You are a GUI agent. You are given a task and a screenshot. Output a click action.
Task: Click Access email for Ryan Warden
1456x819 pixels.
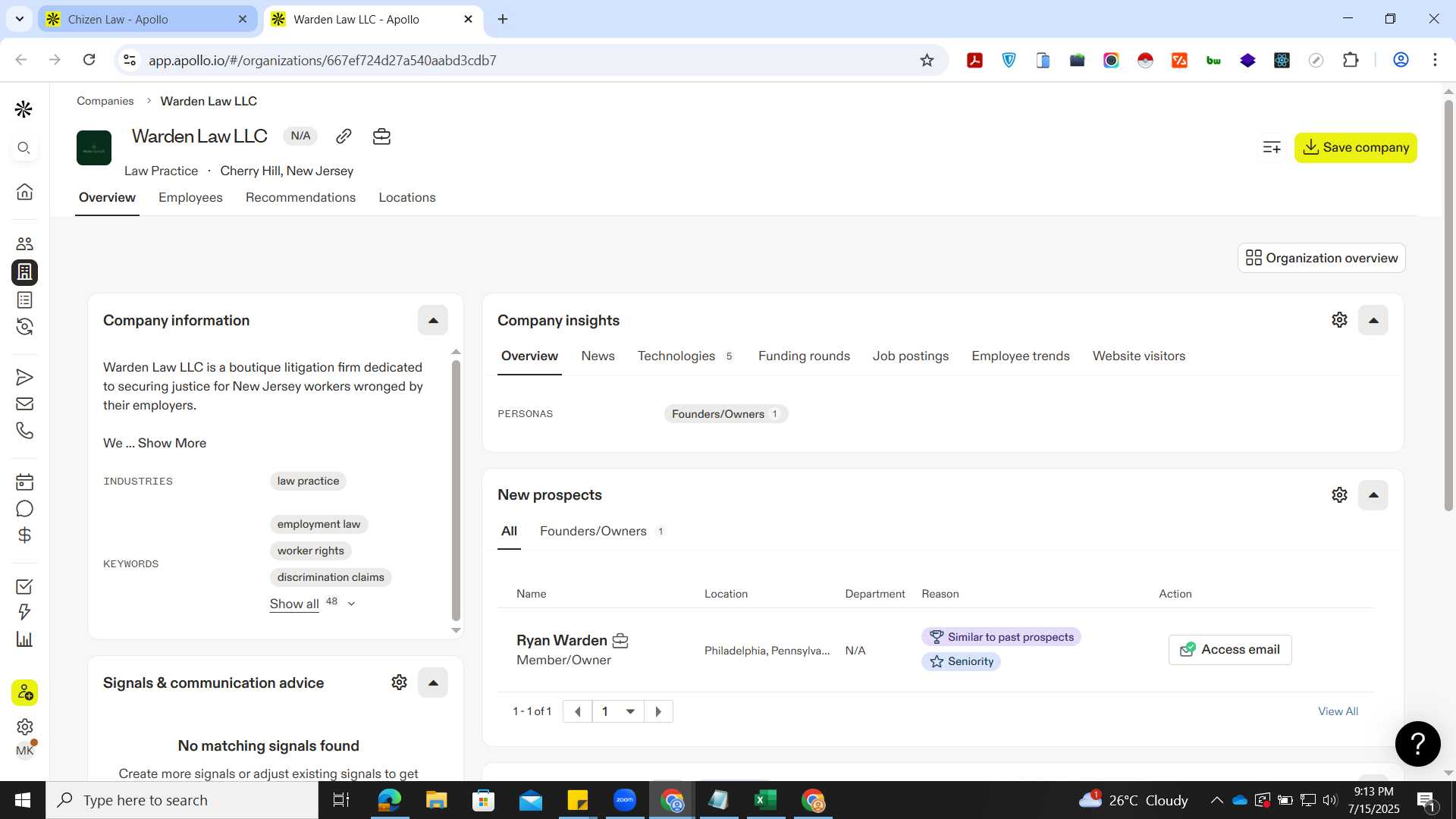(1229, 650)
